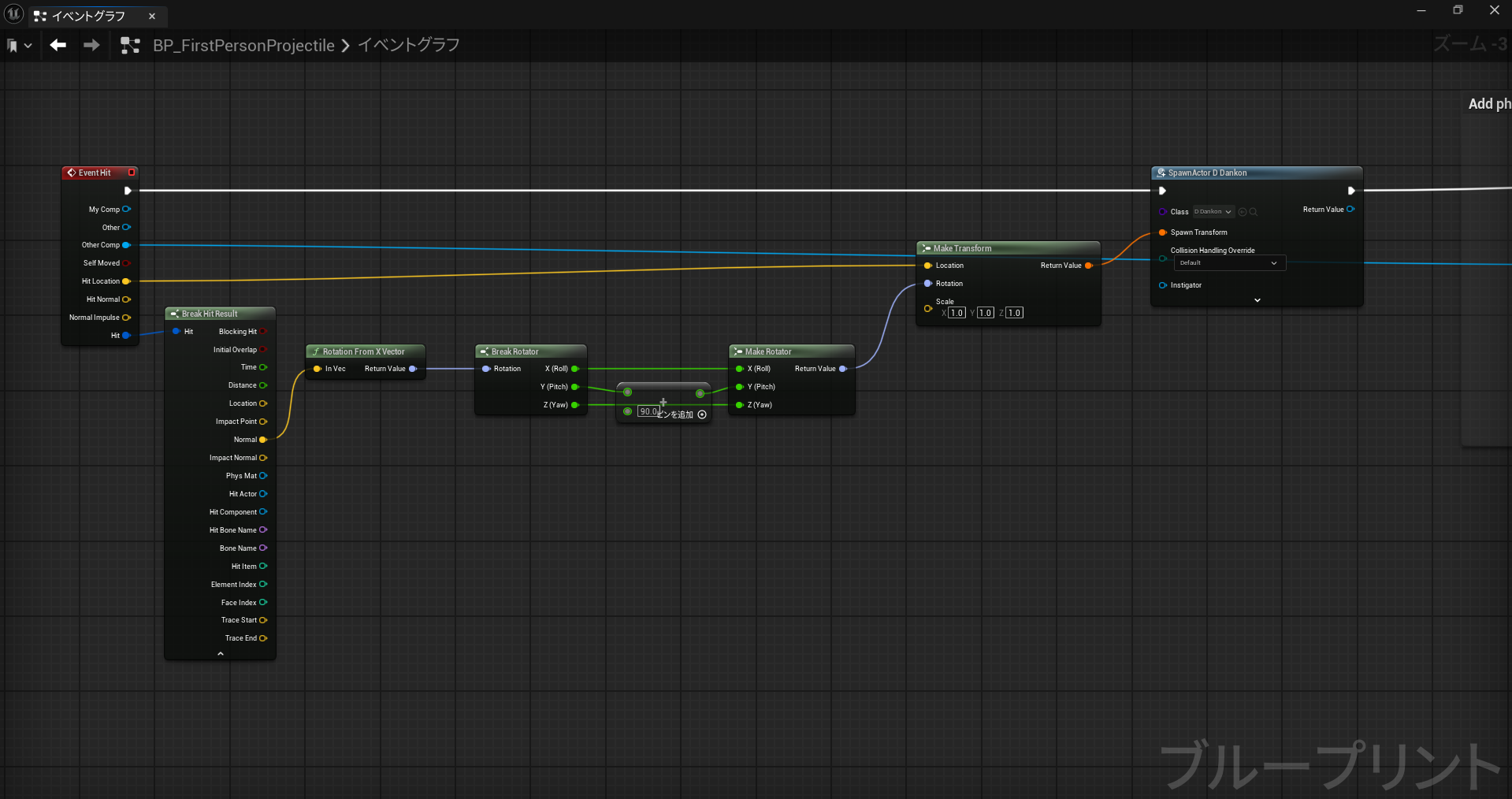Screen dimensions: 1512x799
Task: Click the In Vec input pin
Action: click(x=318, y=369)
